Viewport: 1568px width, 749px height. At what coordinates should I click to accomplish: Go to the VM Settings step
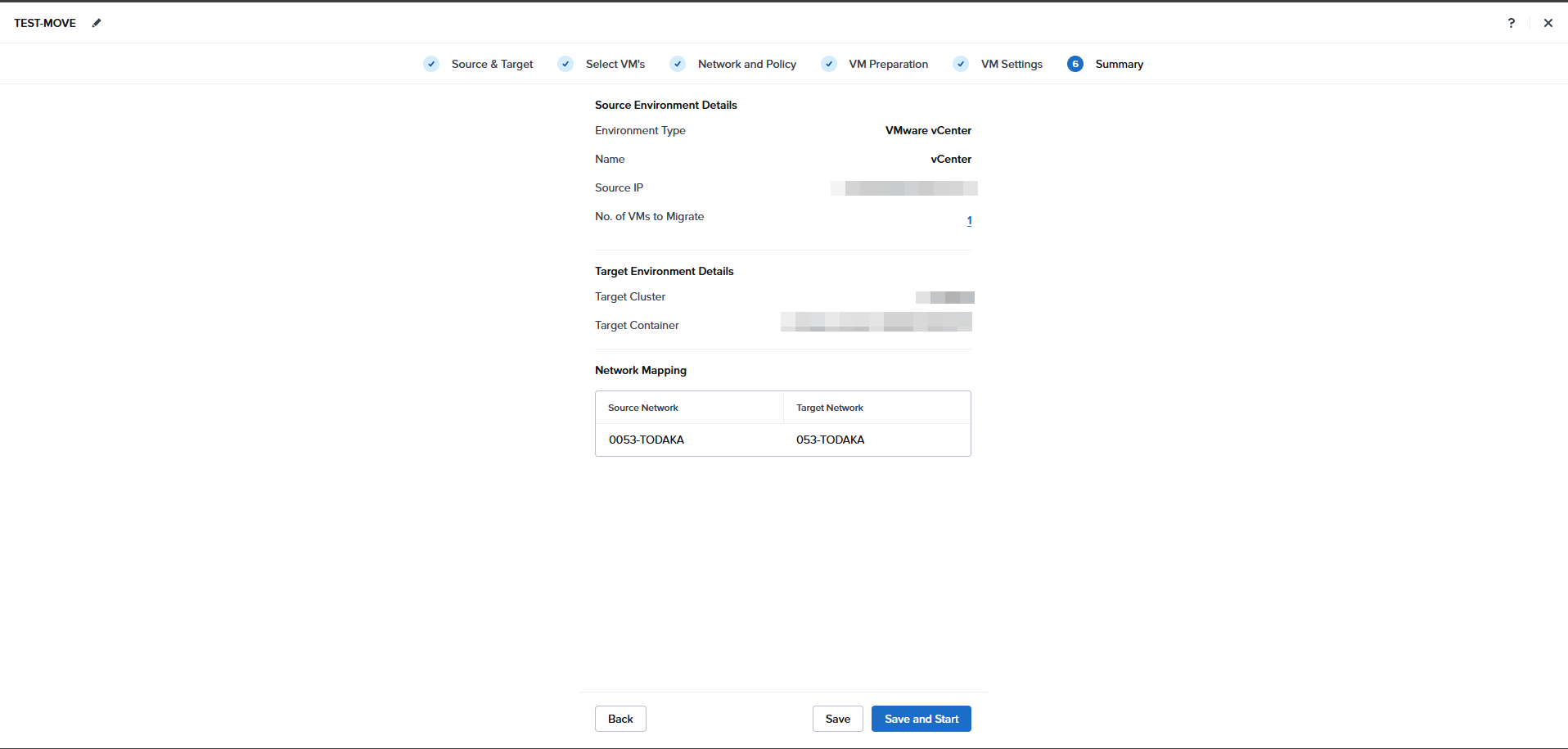click(1012, 64)
